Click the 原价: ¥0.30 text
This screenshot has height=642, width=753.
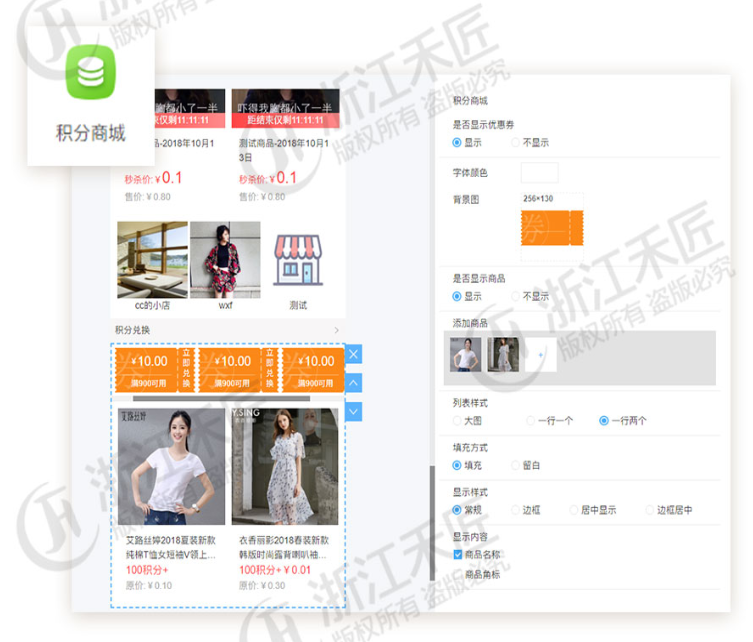[x=262, y=585]
